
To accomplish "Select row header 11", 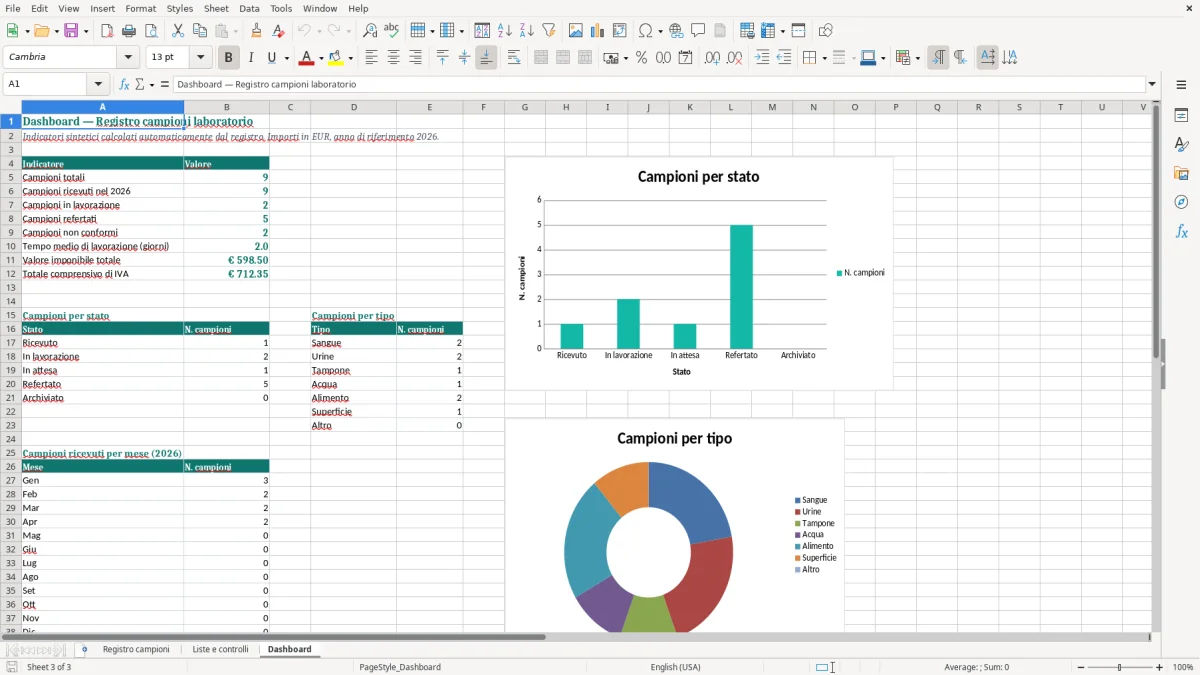I will tap(11, 260).
